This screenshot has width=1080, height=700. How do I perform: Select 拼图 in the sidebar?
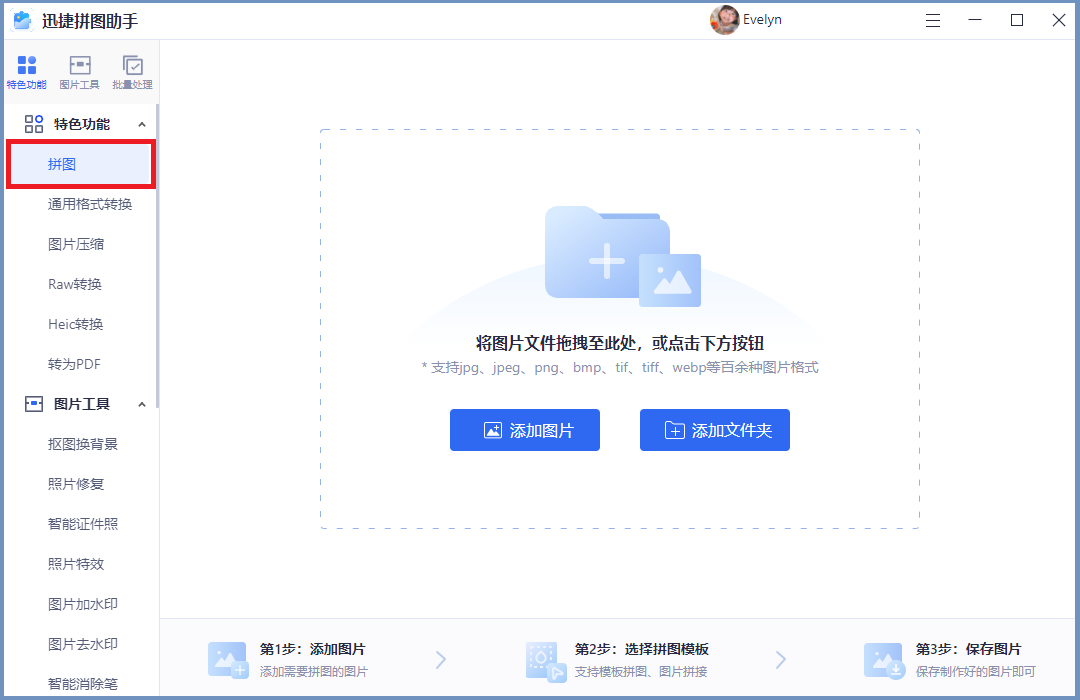[62, 164]
